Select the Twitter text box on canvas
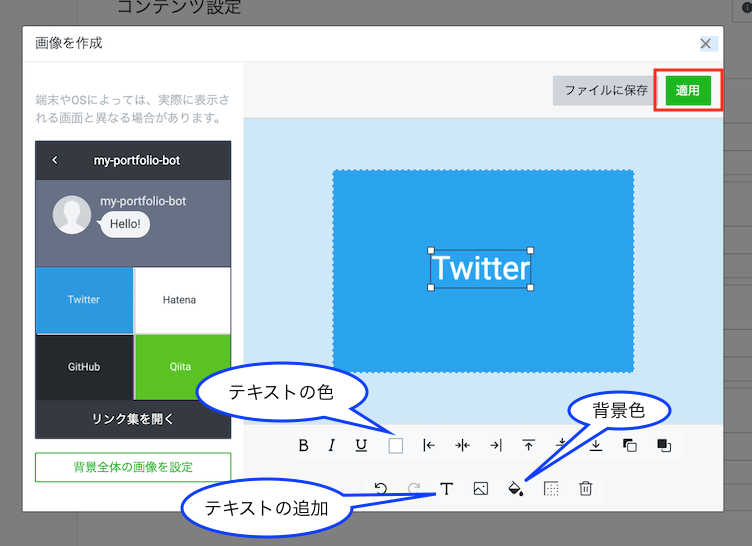The width and height of the screenshot is (752, 546). (481, 269)
